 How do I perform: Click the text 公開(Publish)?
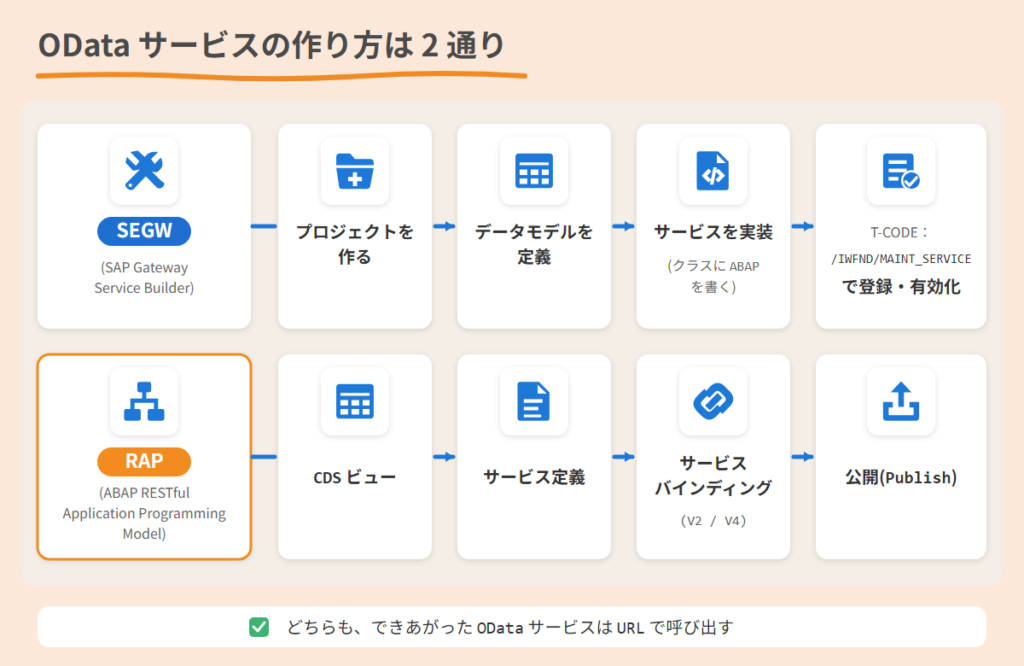tap(901, 477)
